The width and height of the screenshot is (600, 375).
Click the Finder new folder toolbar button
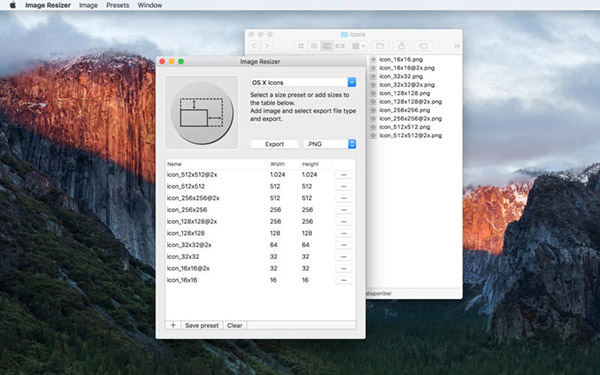pyautogui.click(x=380, y=46)
